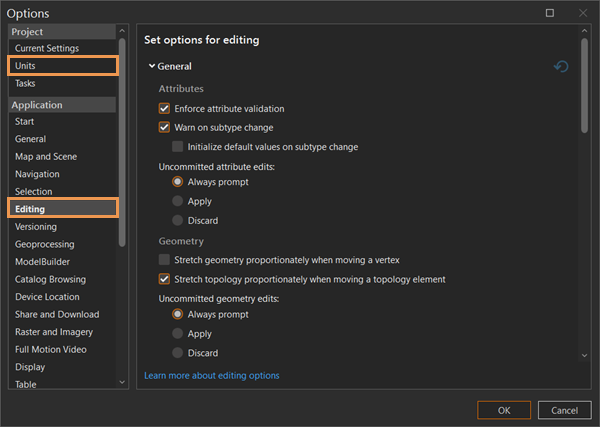Select Discard for uncommitted attribute edits
The image size is (600, 427).
click(x=178, y=220)
